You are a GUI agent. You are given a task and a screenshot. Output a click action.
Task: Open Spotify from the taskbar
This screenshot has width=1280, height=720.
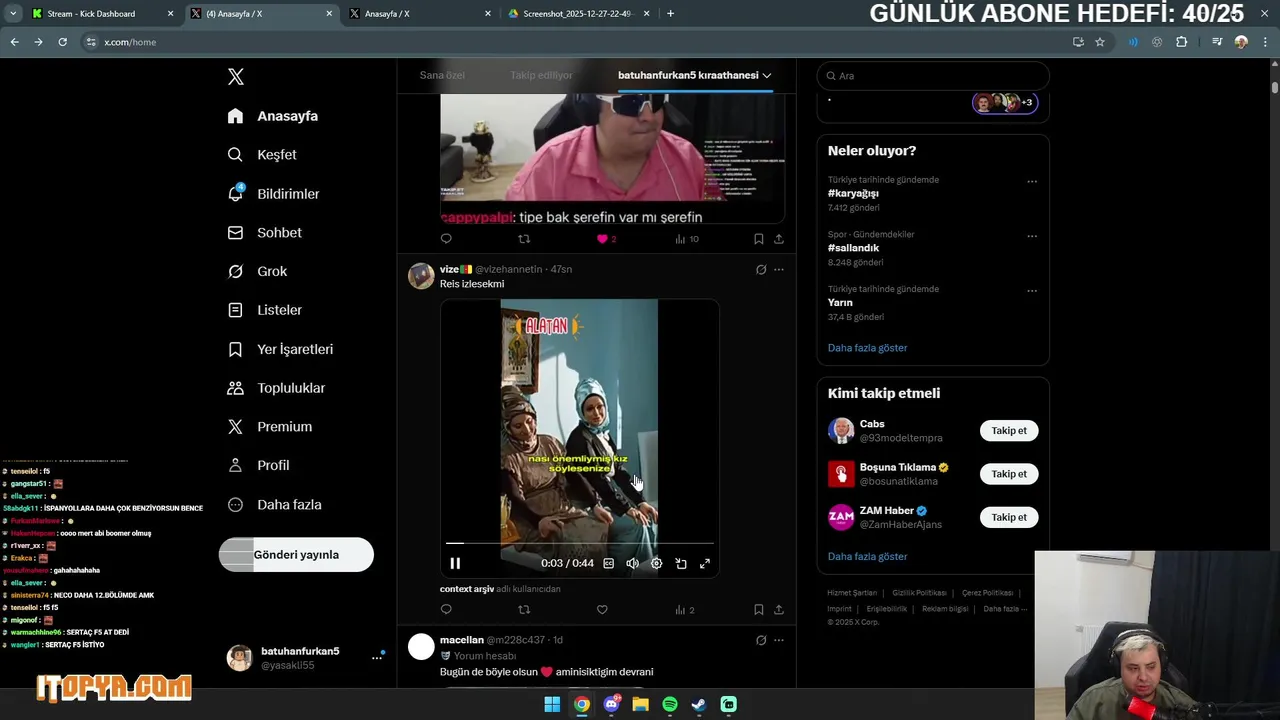tap(670, 705)
